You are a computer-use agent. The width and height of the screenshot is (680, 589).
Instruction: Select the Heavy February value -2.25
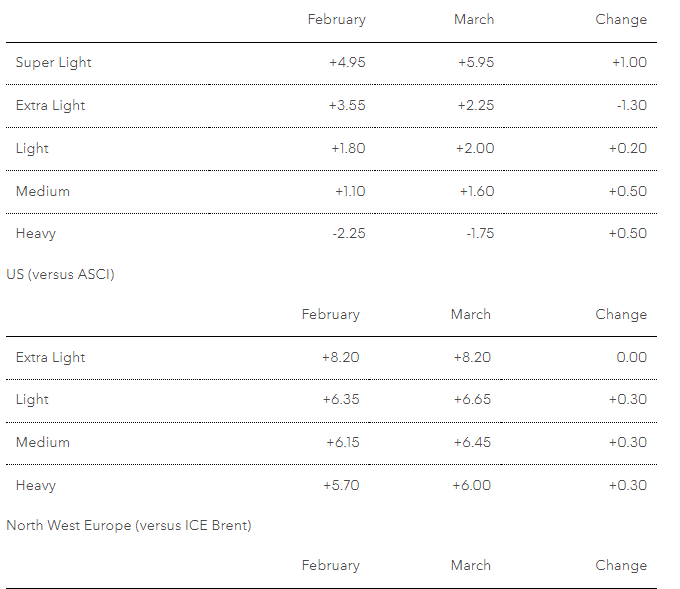point(347,233)
